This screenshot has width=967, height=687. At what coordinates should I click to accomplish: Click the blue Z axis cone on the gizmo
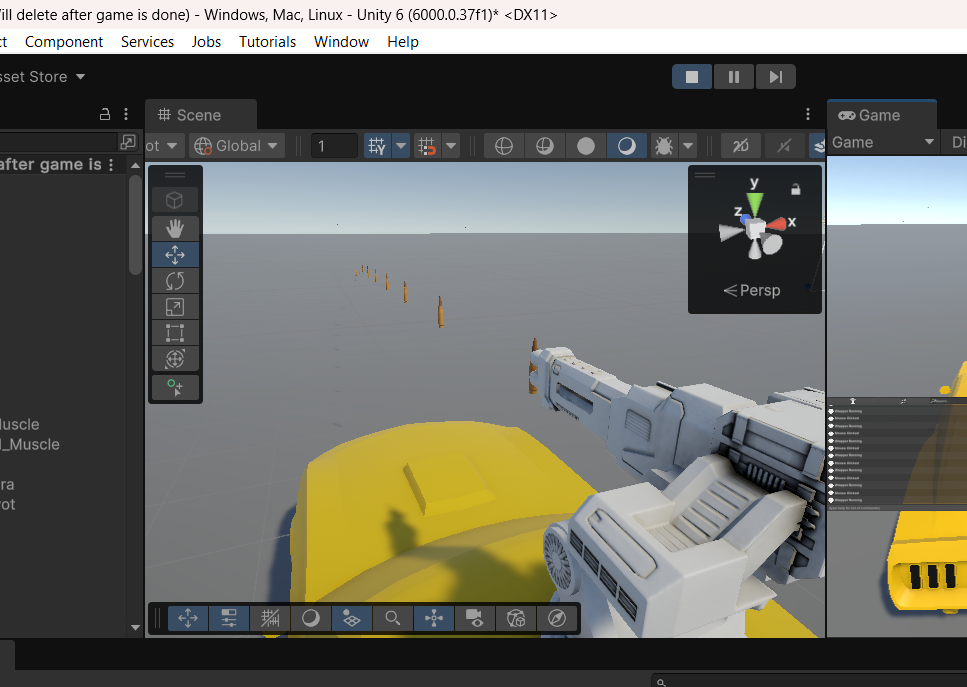[x=745, y=218]
